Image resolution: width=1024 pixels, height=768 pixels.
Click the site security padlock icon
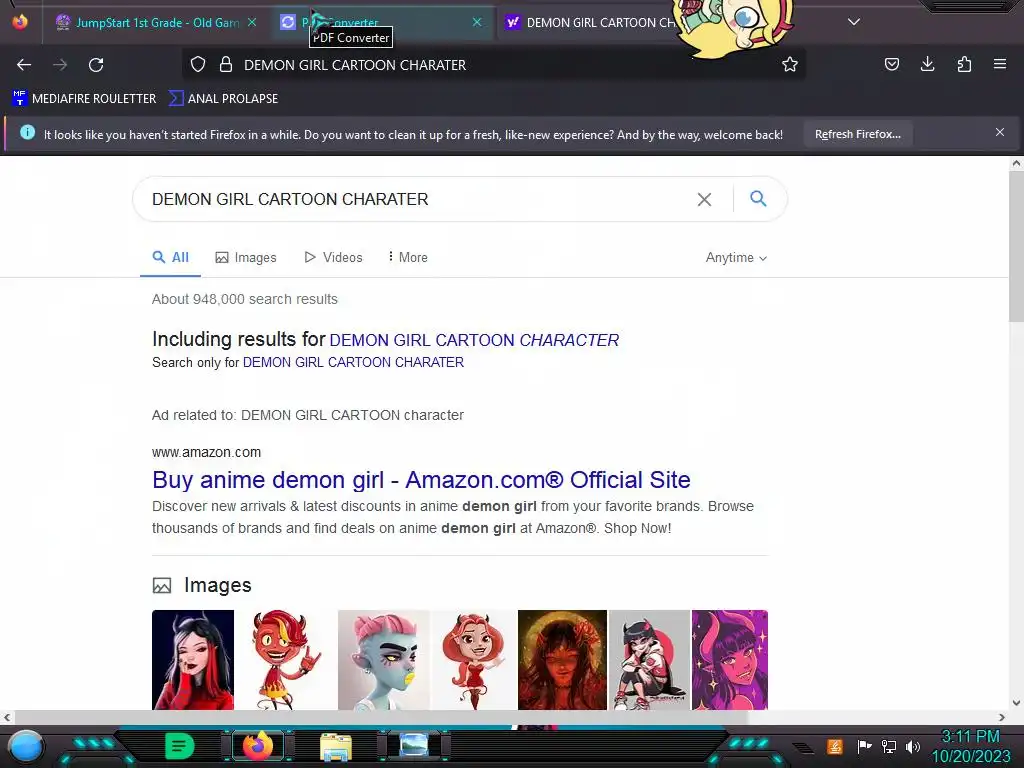click(226, 65)
